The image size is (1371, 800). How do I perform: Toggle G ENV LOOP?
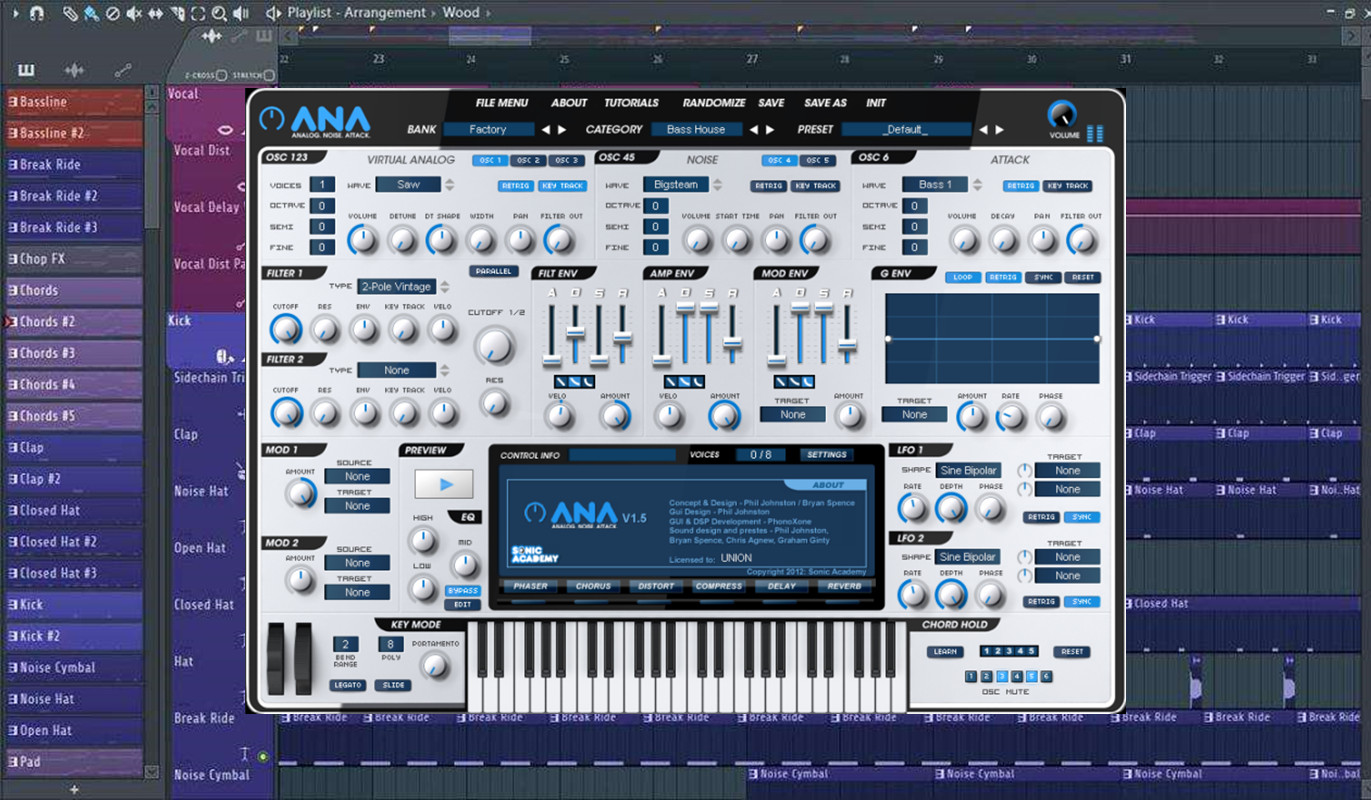coord(963,277)
